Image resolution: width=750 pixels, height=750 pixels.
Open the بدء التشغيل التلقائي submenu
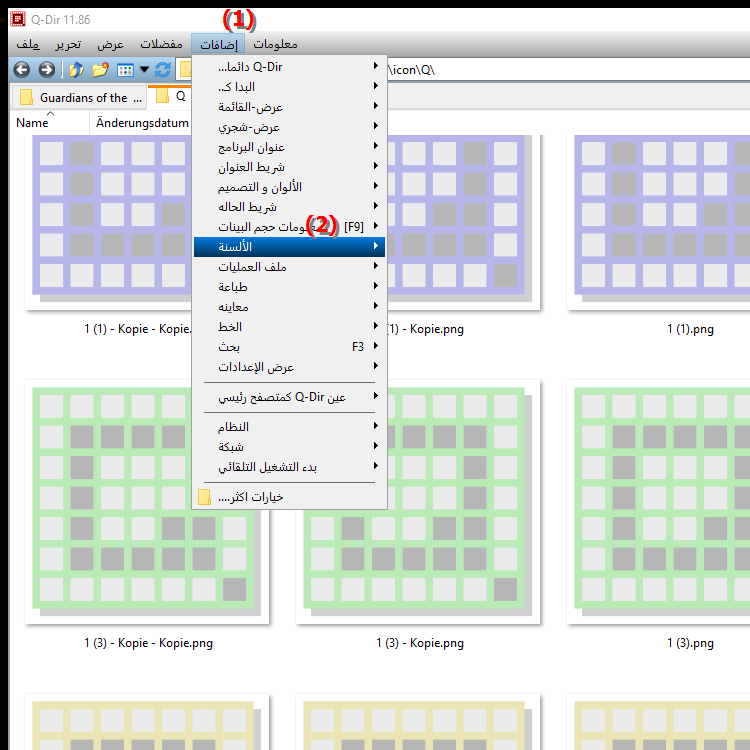(x=289, y=467)
